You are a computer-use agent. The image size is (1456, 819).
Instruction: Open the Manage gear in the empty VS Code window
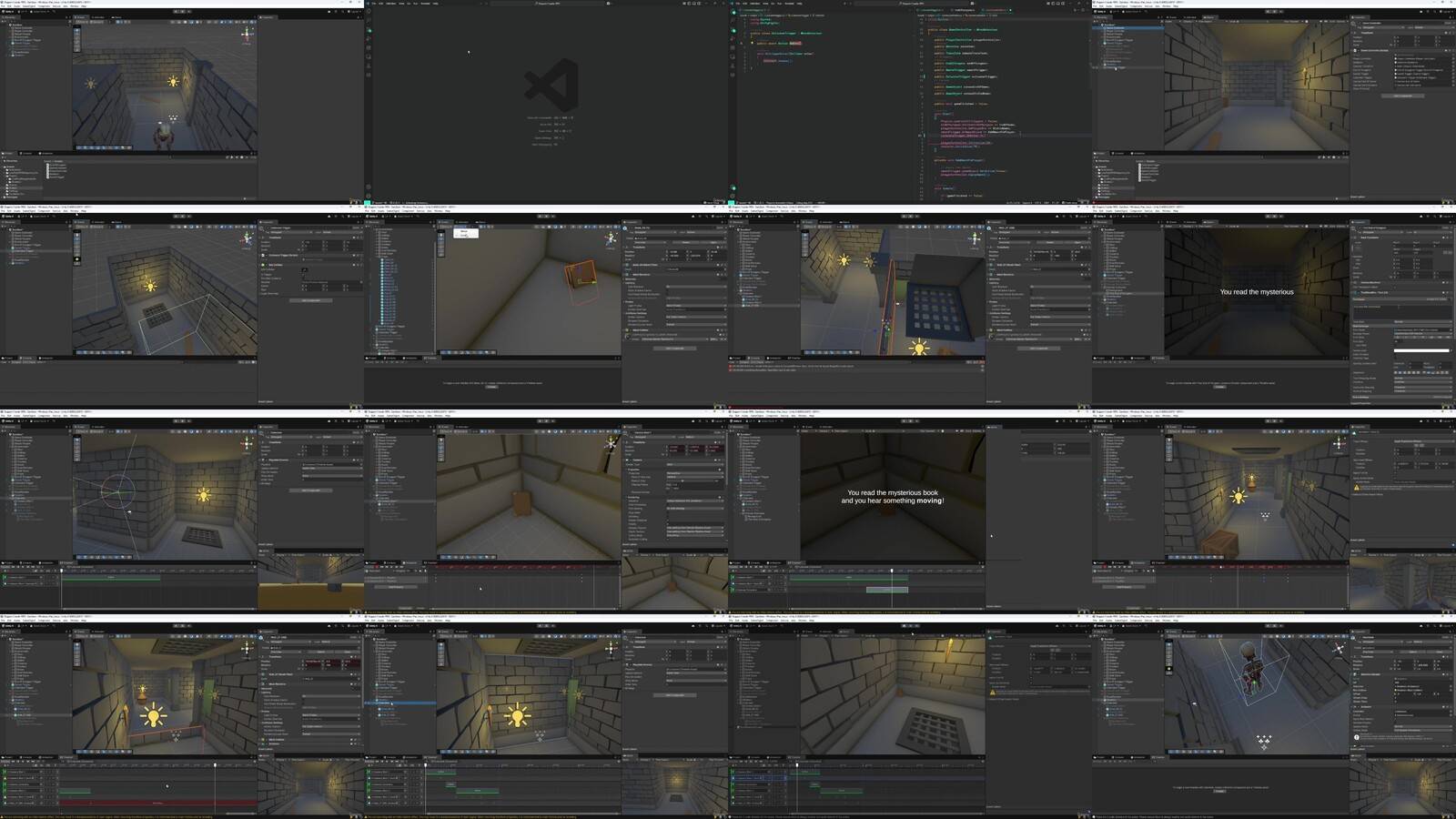[369, 194]
